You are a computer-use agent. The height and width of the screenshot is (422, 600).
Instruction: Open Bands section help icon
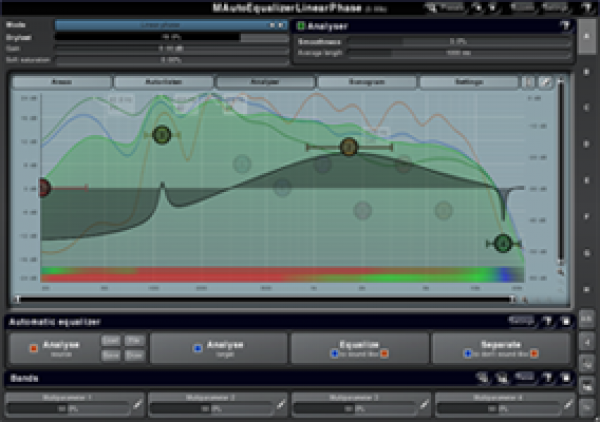tap(549, 378)
